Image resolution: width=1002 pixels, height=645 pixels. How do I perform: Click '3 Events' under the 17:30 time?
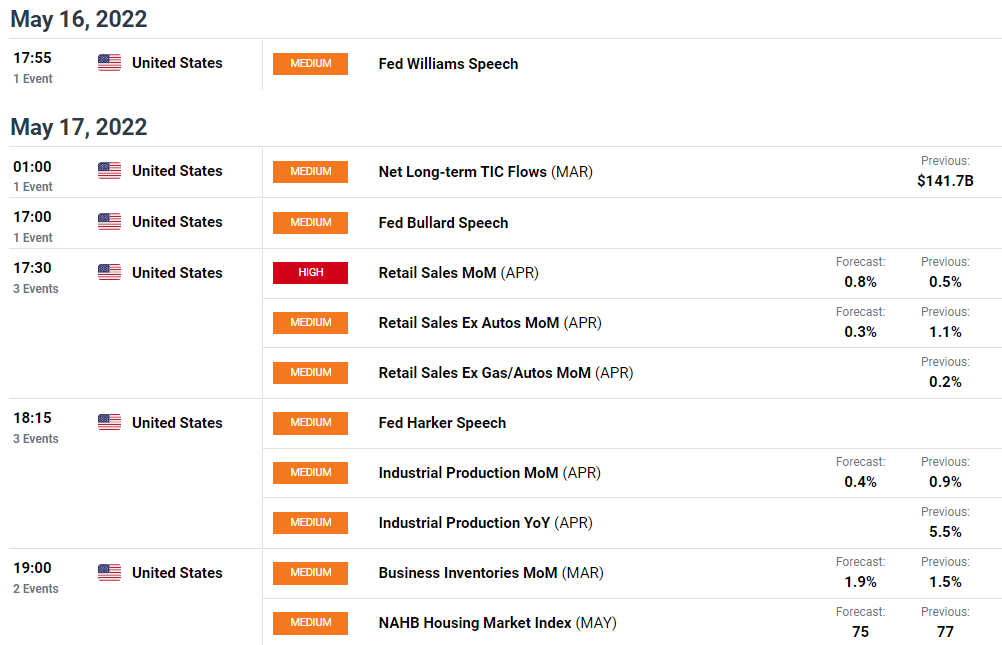click(36, 289)
